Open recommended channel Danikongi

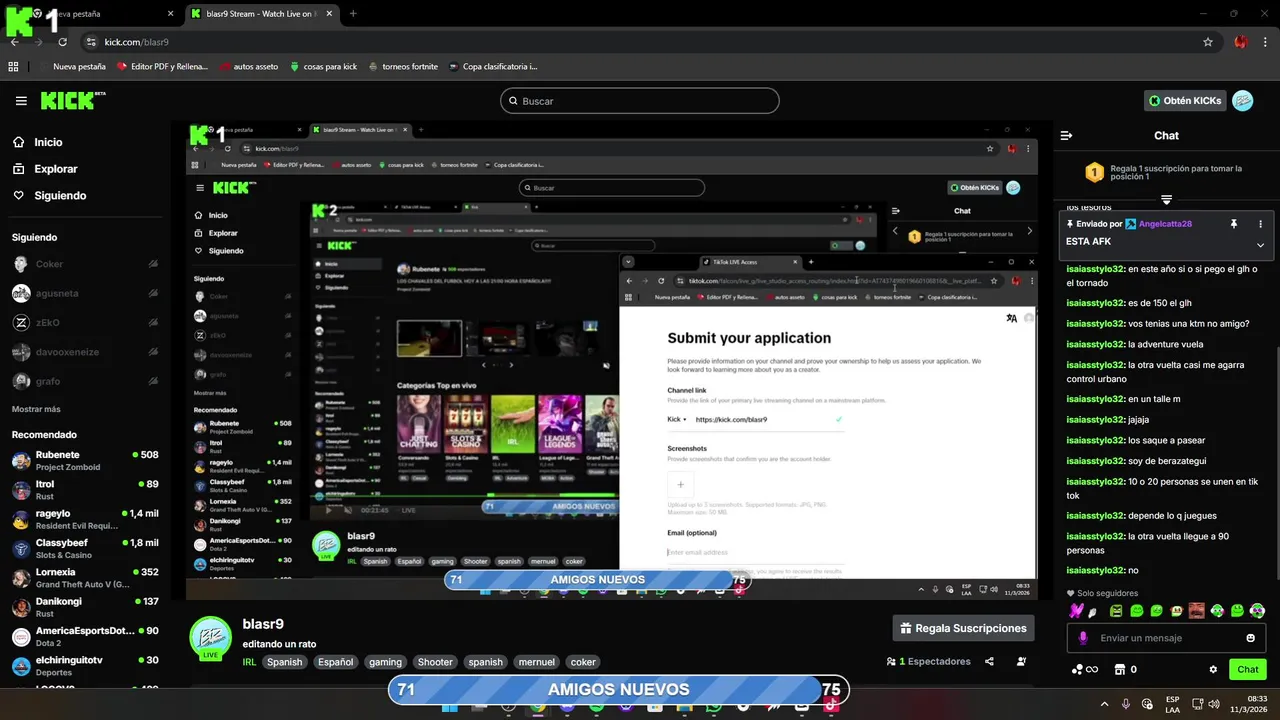[84, 607]
